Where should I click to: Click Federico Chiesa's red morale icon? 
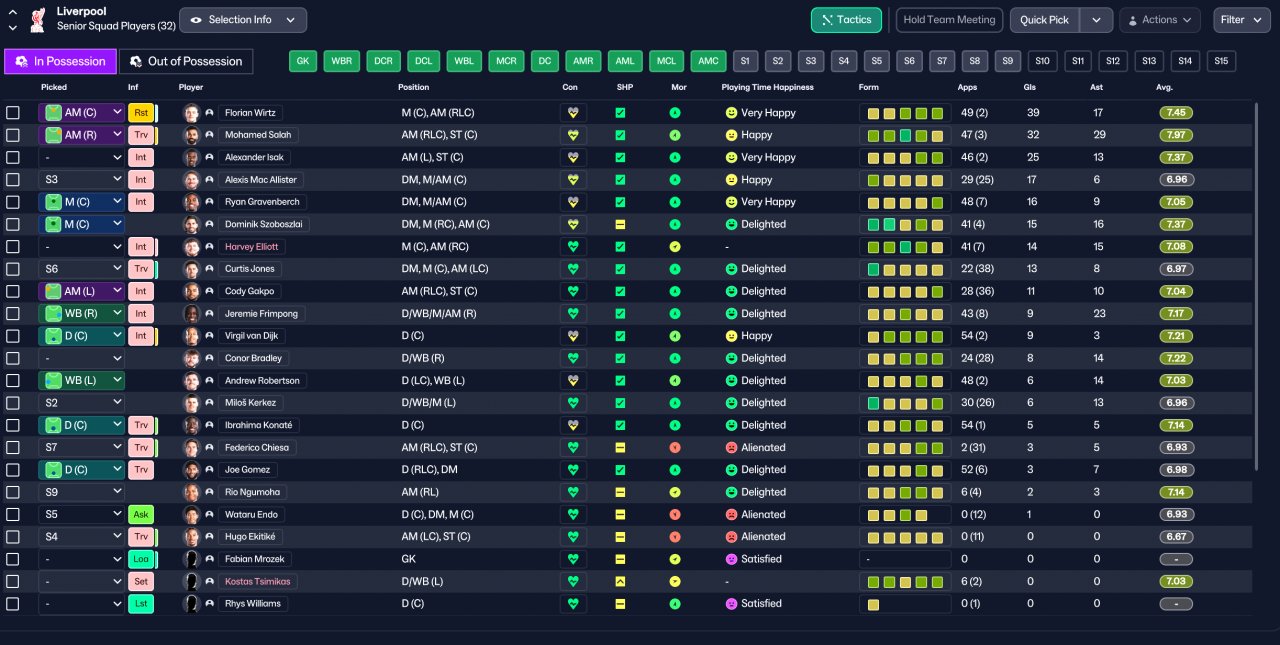click(x=675, y=447)
